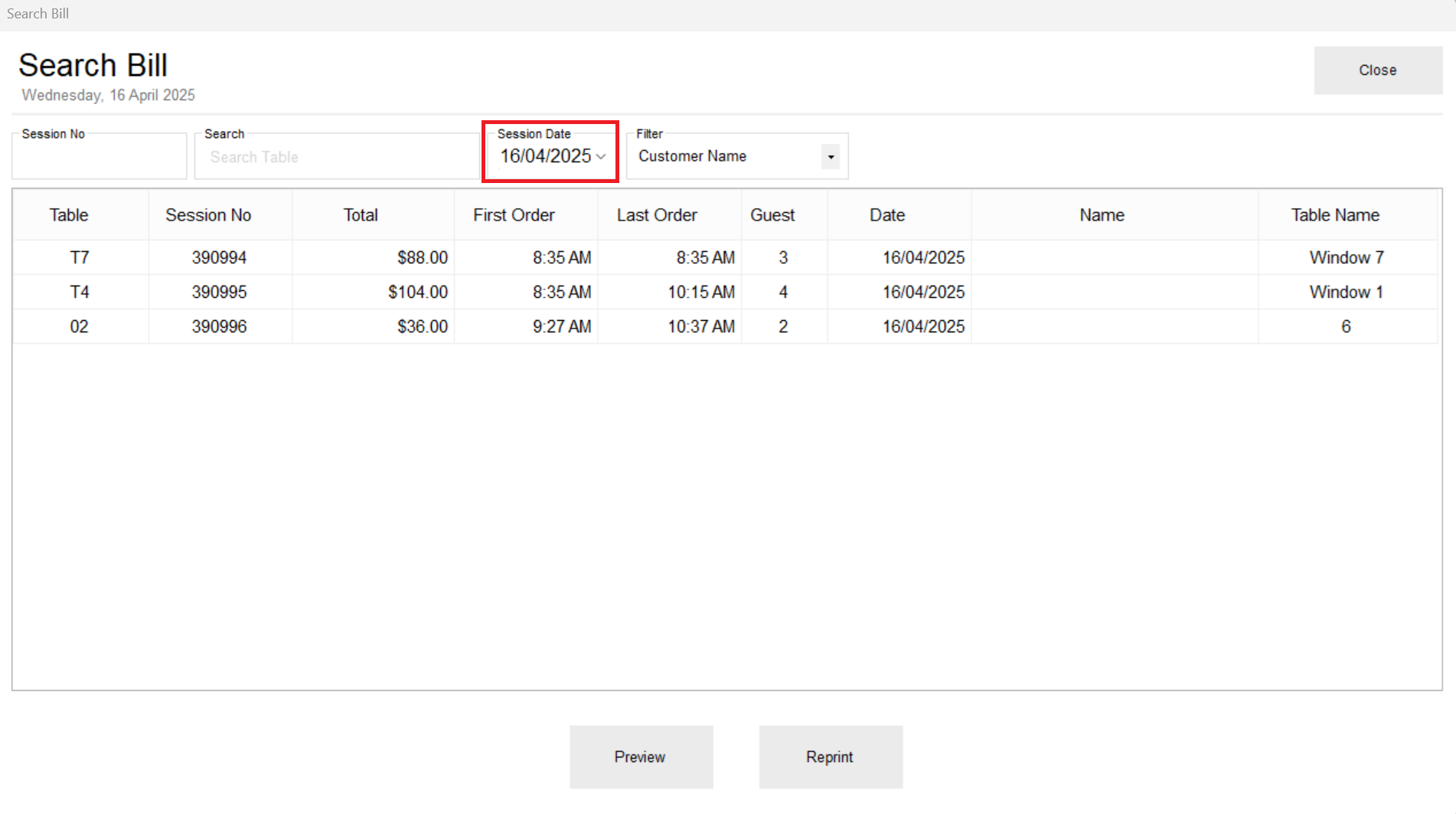The height and width of the screenshot is (814, 1456).
Task: Focus the Session No input field
Action: (x=100, y=157)
